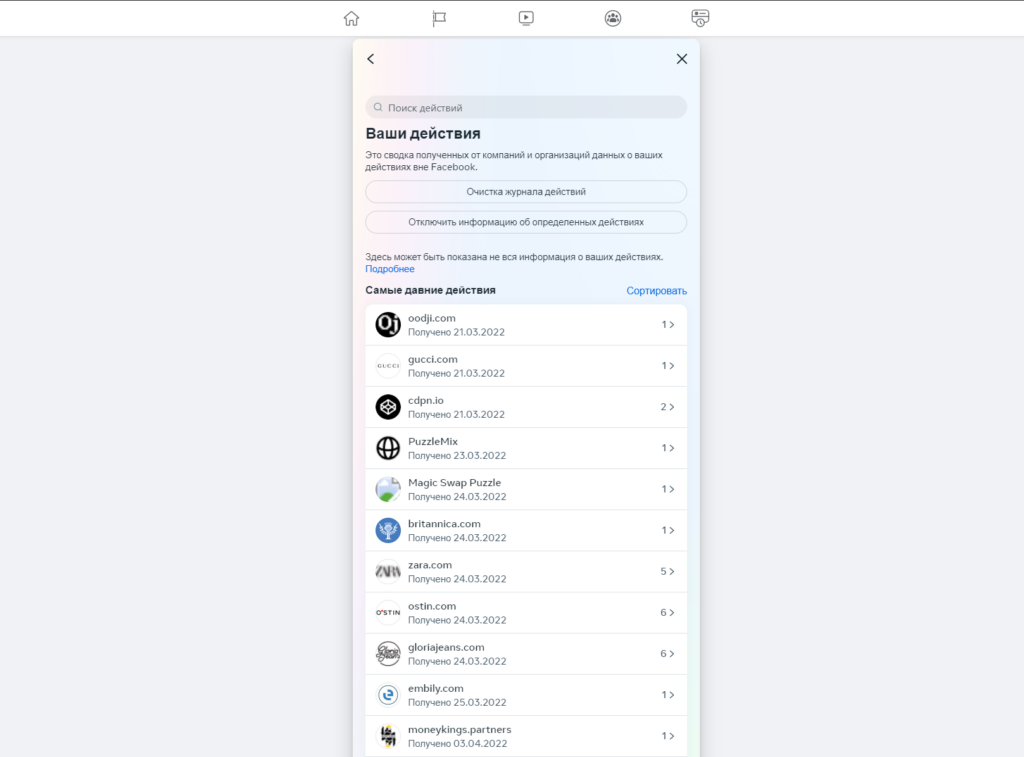Viewport: 1024px width, 757px height.
Task: Open the Сортировать sort option
Action: [x=656, y=291]
